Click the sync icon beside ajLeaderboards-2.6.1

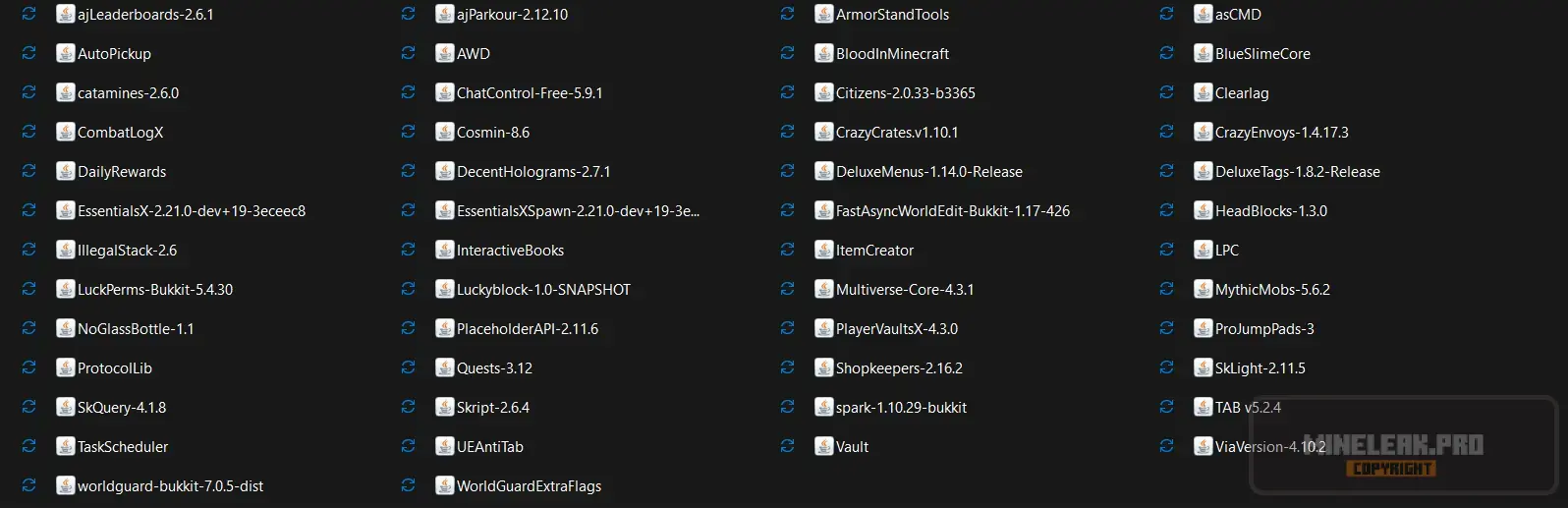point(28,15)
